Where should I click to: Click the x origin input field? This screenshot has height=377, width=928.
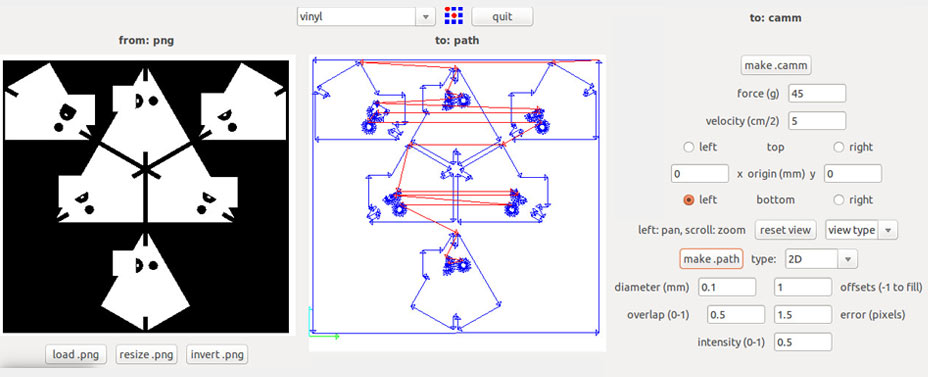(x=700, y=174)
